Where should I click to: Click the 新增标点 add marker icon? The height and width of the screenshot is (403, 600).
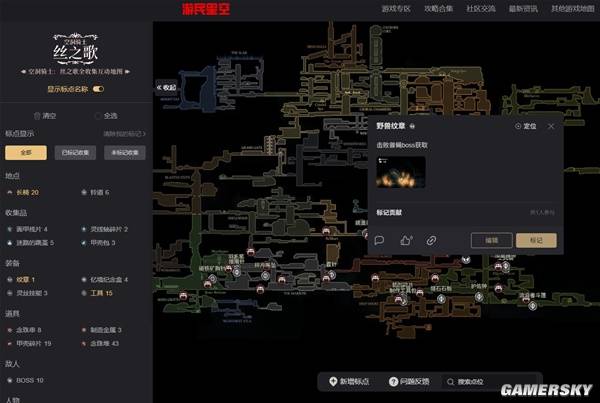pyautogui.click(x=334, y=382)
